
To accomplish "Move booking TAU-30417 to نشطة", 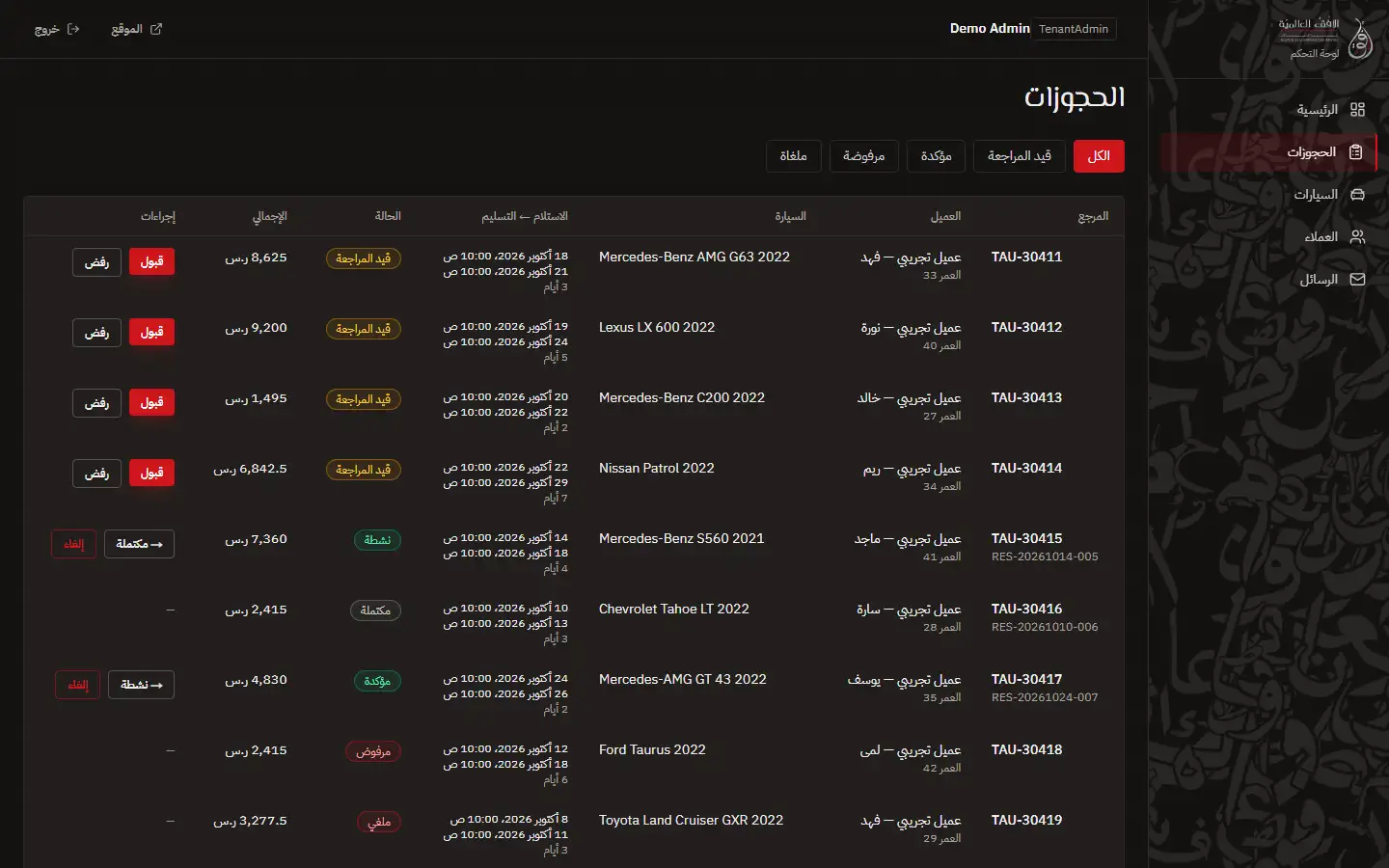I will [x=141, y=685].
